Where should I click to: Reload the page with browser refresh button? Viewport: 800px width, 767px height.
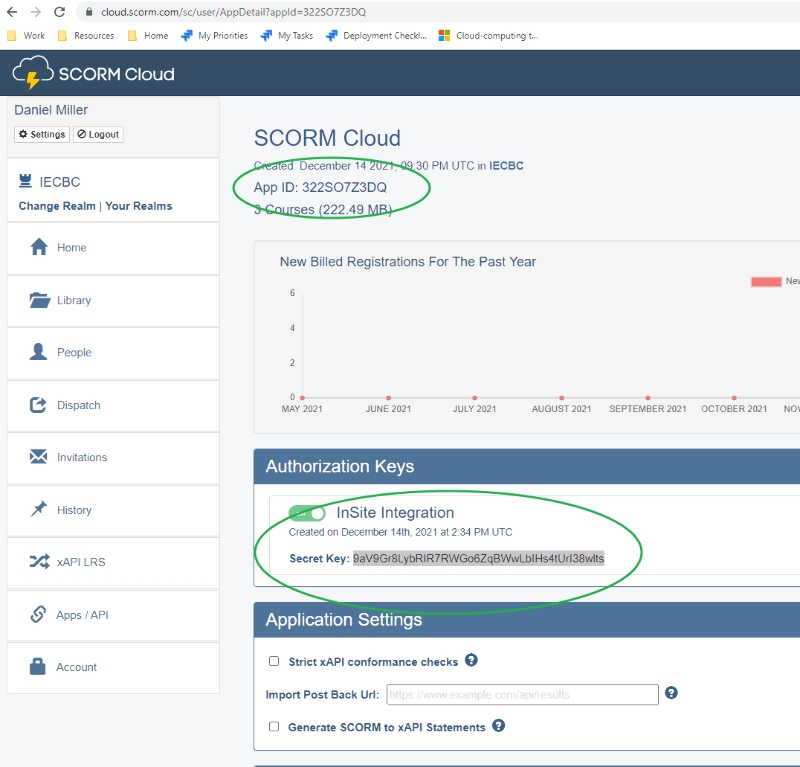(x=59, y=12)
